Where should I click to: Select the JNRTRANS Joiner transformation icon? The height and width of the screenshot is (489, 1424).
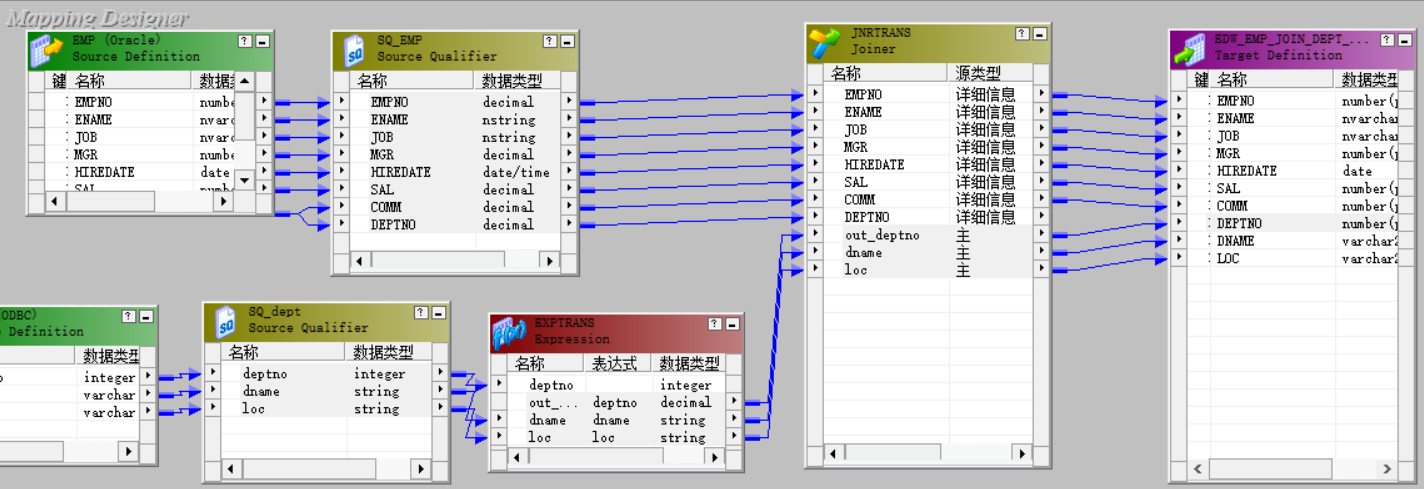click(825, 42)
